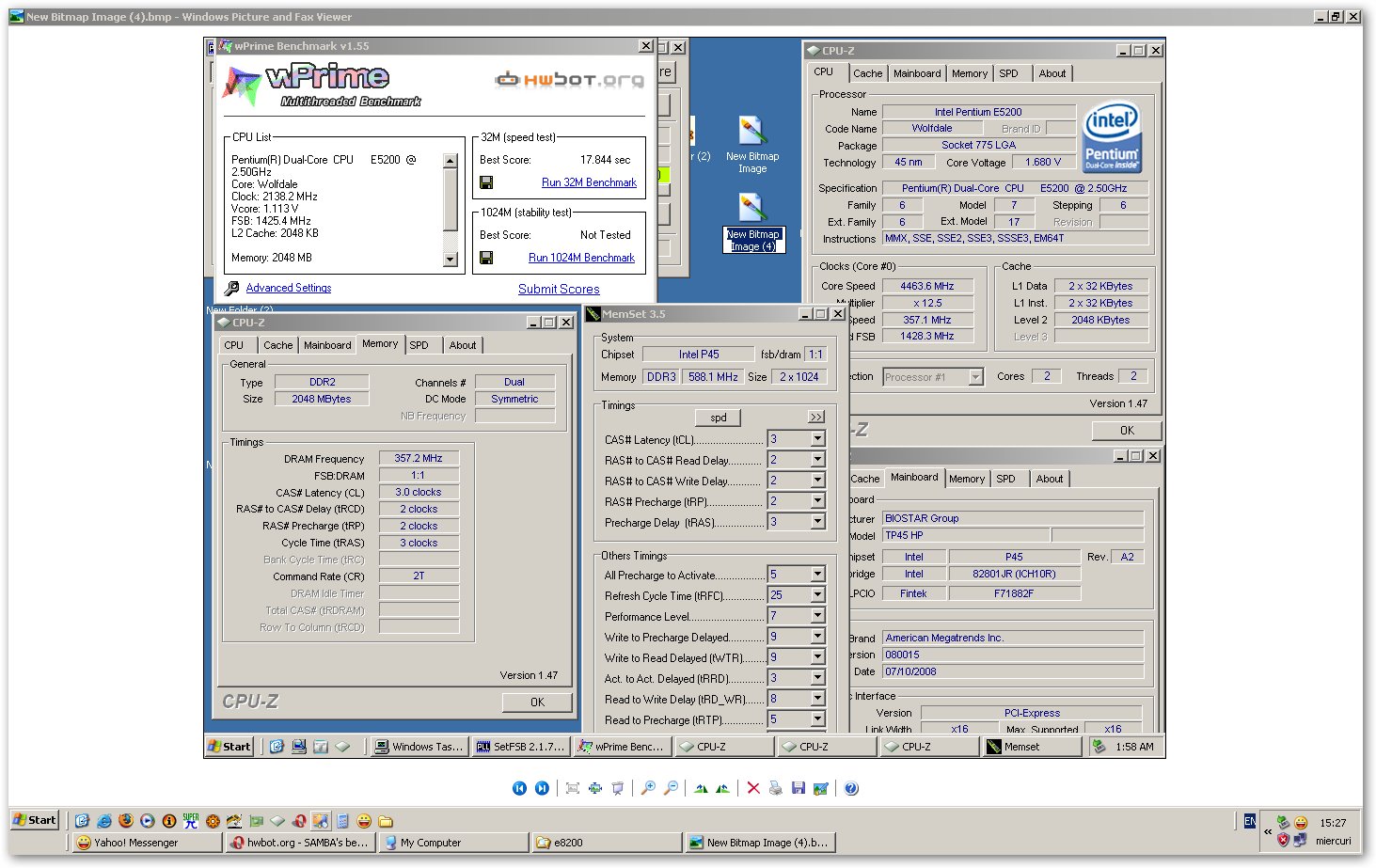Viewport: 1376px width, 868px height.
Task: Click the wrench icon beside Advanced Settings
Action: pos(232,288)
